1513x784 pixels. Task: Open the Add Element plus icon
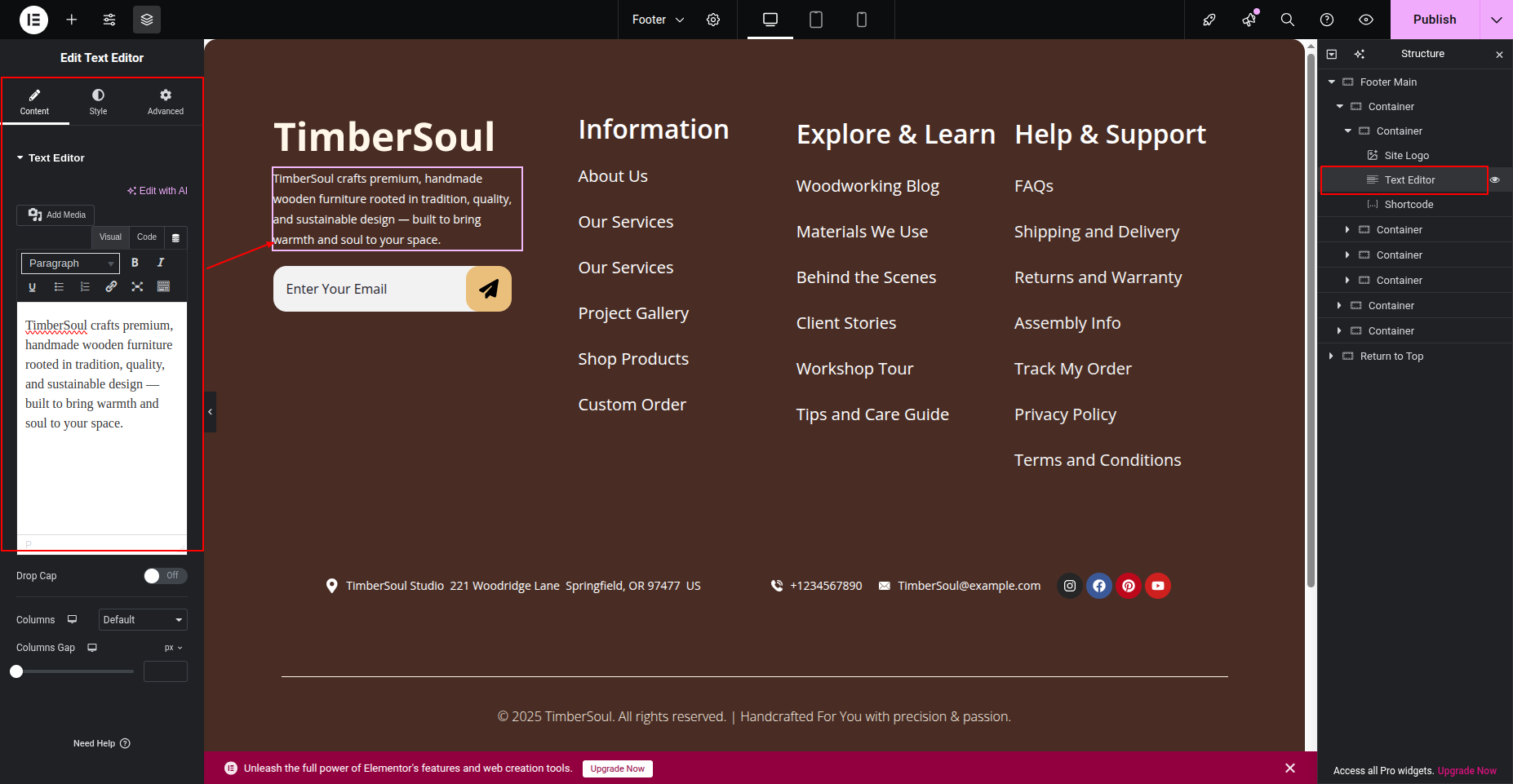pyautogui.click(x=72, y=20)
